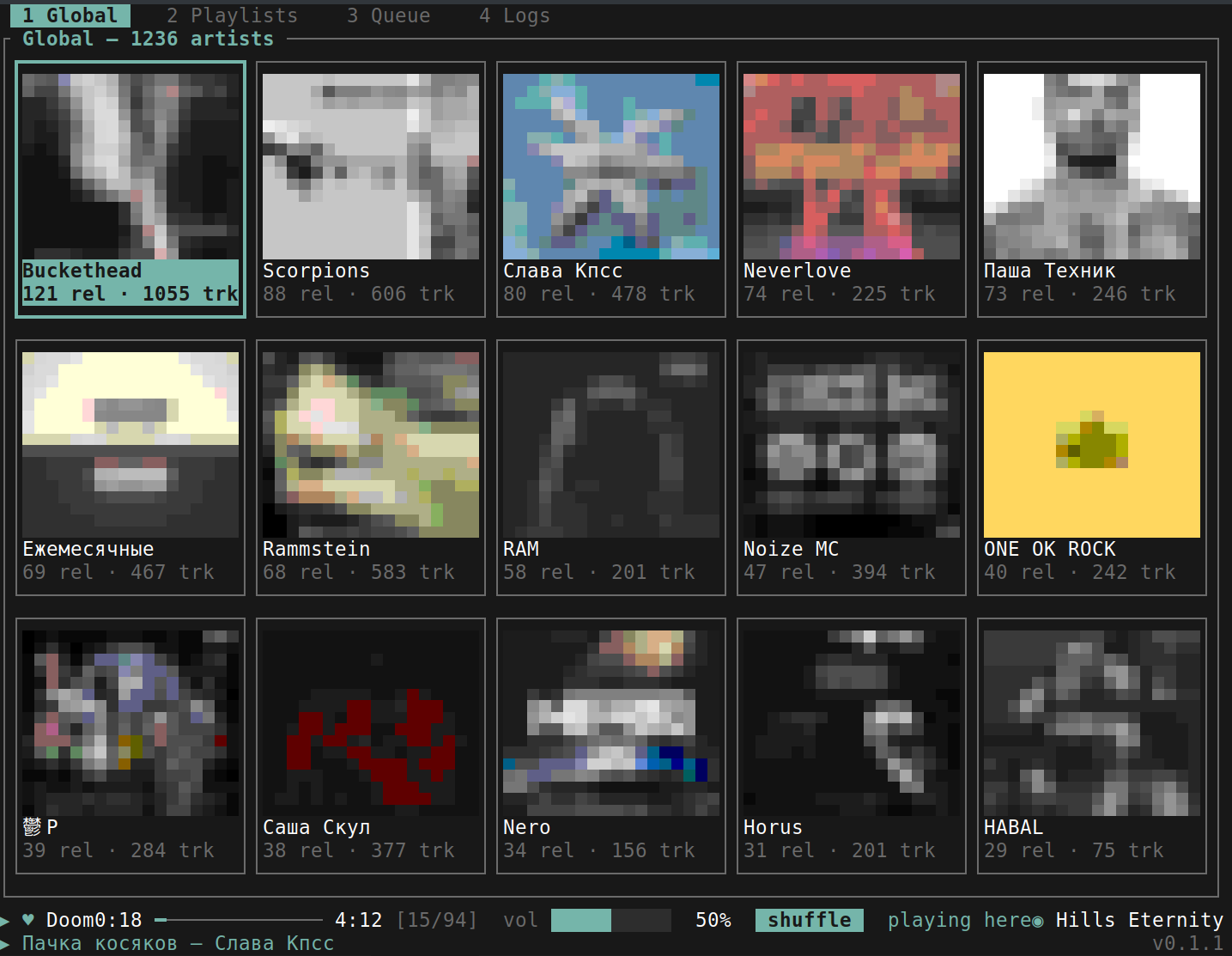Click the play arrow beside Пачка косяков

pyautogui.click(x=5, y=943)
